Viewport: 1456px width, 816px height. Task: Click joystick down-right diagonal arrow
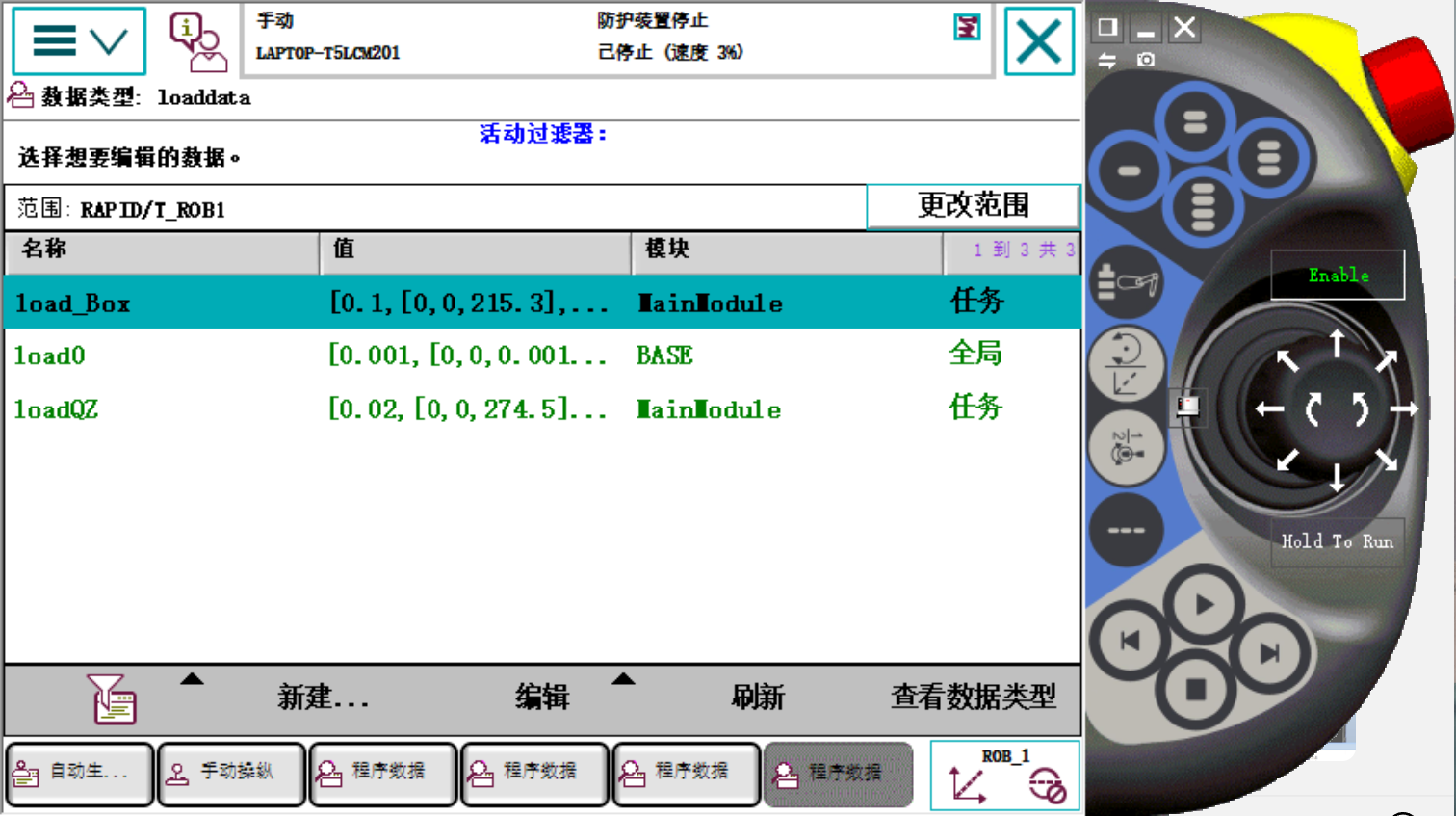click(1386, 461)
